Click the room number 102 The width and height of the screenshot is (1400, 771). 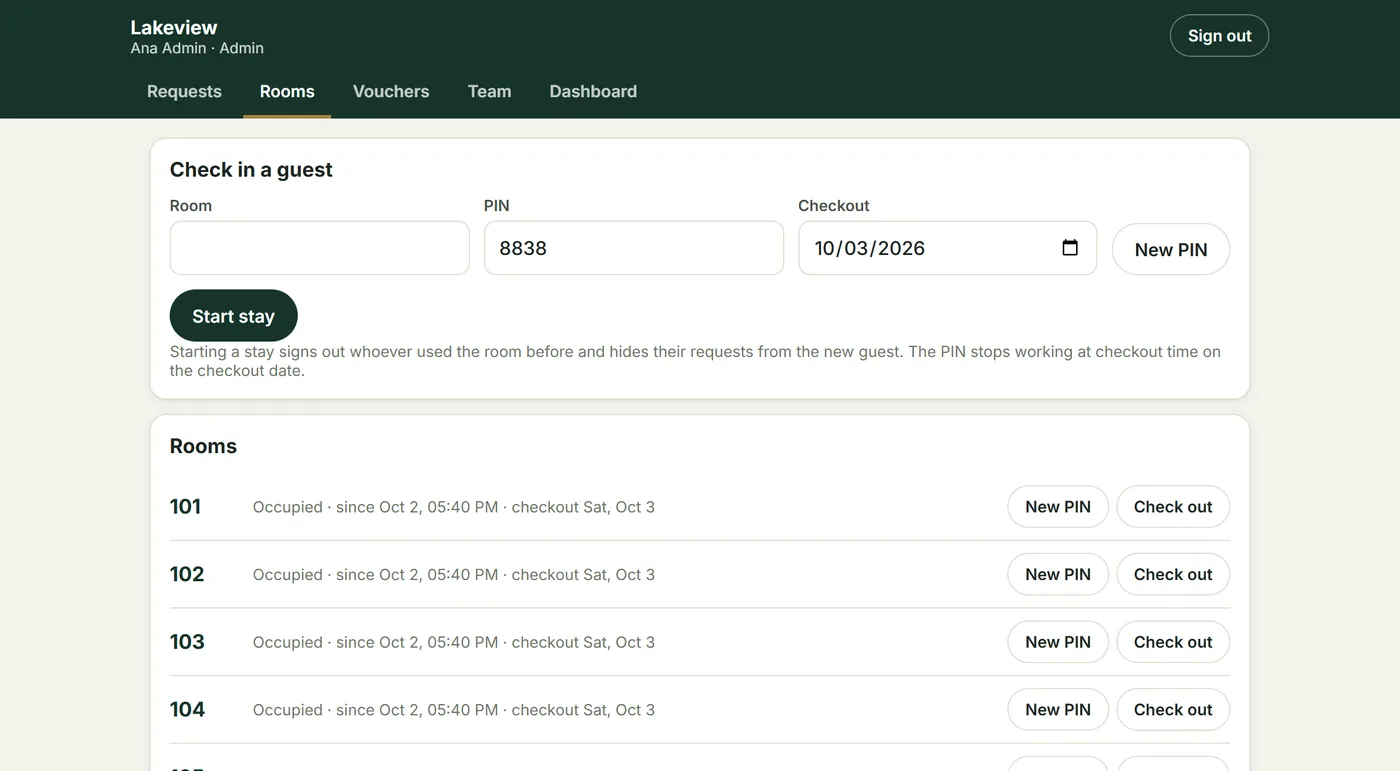click(187, 574)
